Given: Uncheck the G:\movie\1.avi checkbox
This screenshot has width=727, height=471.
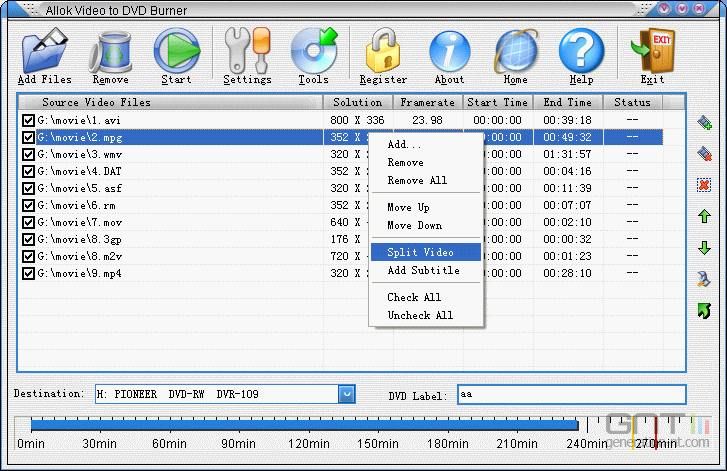Looking at the screenshot, I should pos(28,121).
